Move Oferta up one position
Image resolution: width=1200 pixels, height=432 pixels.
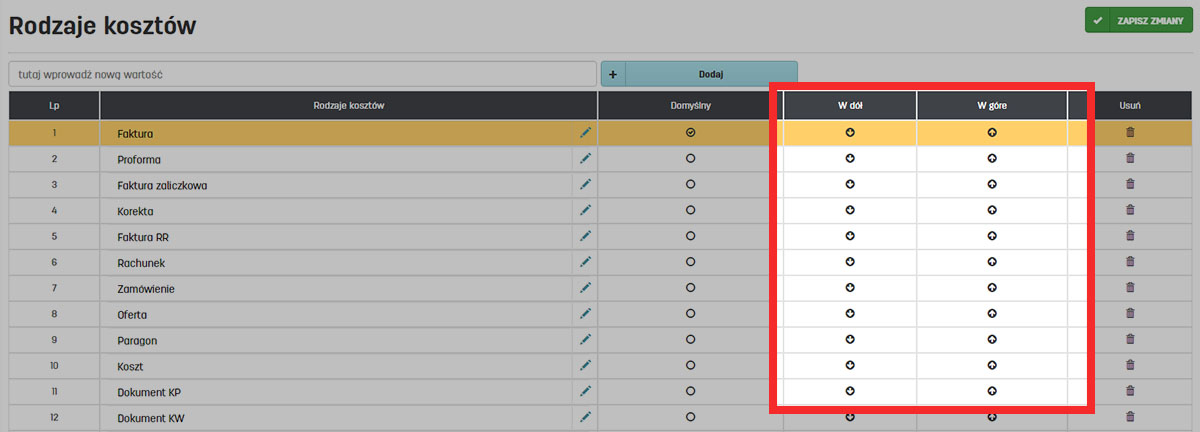(x=992, y=314)
